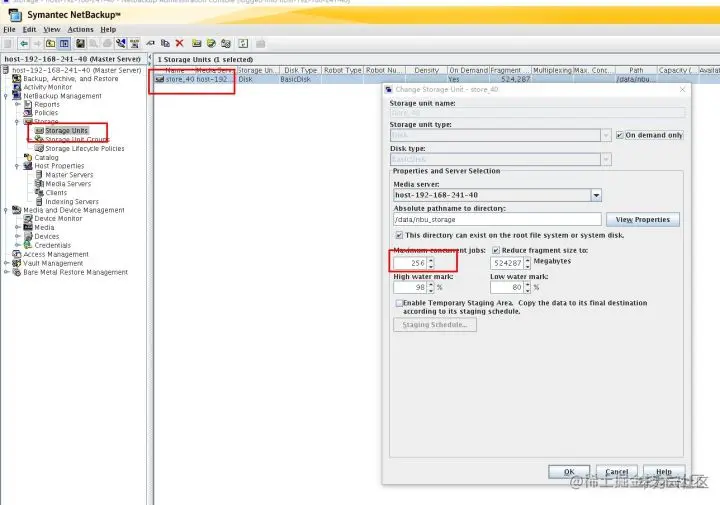The image size is (720, 505).
Task: Open the View menu
Action: click(51, 29)
